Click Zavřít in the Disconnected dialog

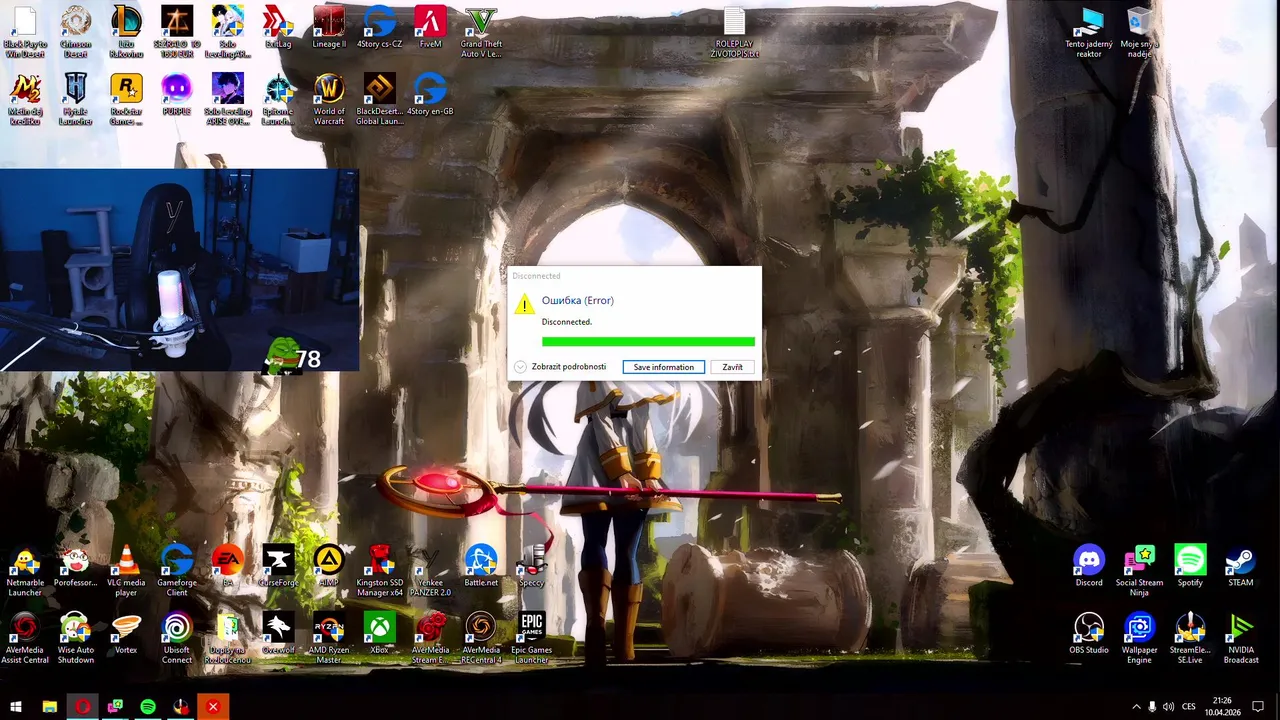(x=733, y=367)
